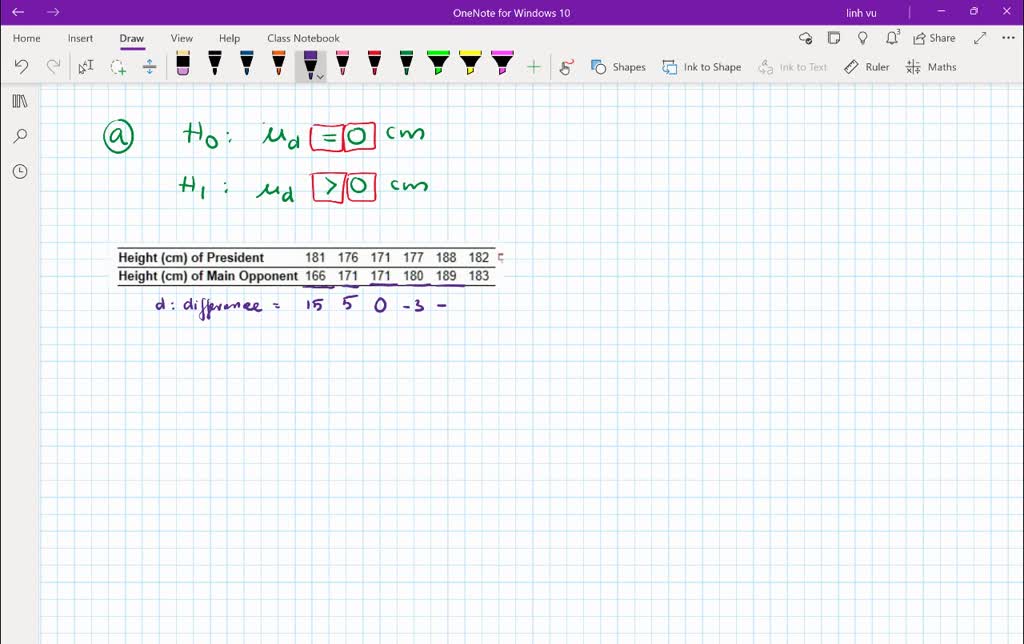Toggle Ink to Shape conversion
Viewport: 1024px width, 644px height.
point(701,67)
